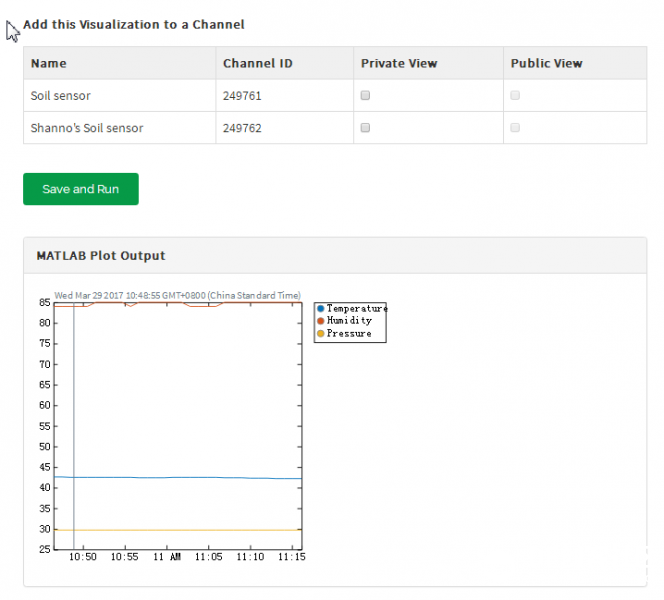Screen dimensions: 664x600
Task: Click the Temperature legend blue dot
Action: click(321, 308)
